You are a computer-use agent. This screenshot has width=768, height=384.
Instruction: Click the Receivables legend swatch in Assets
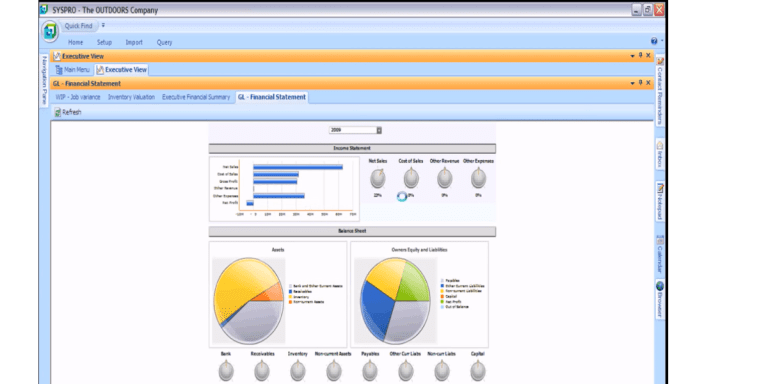(291, 291)
